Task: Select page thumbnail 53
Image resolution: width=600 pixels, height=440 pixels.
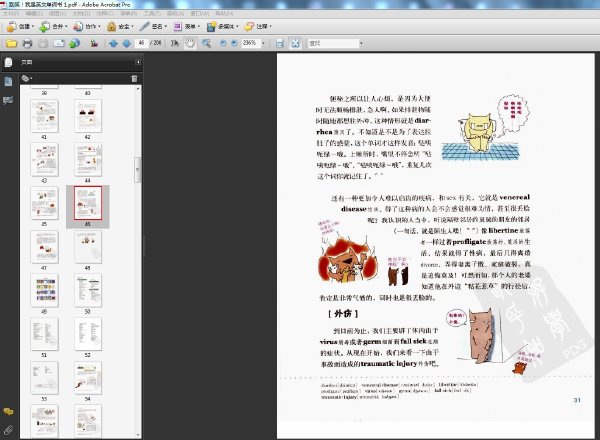Action: (x=44, y=378)
